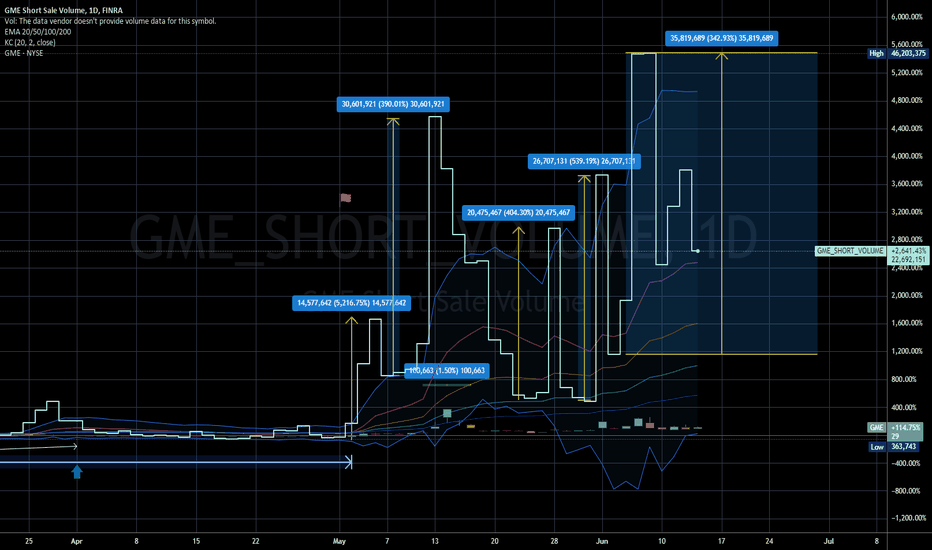Select the 'KC (20, 2, close)' indicator legend
This screenshot has width=932, height=550.
30,43
